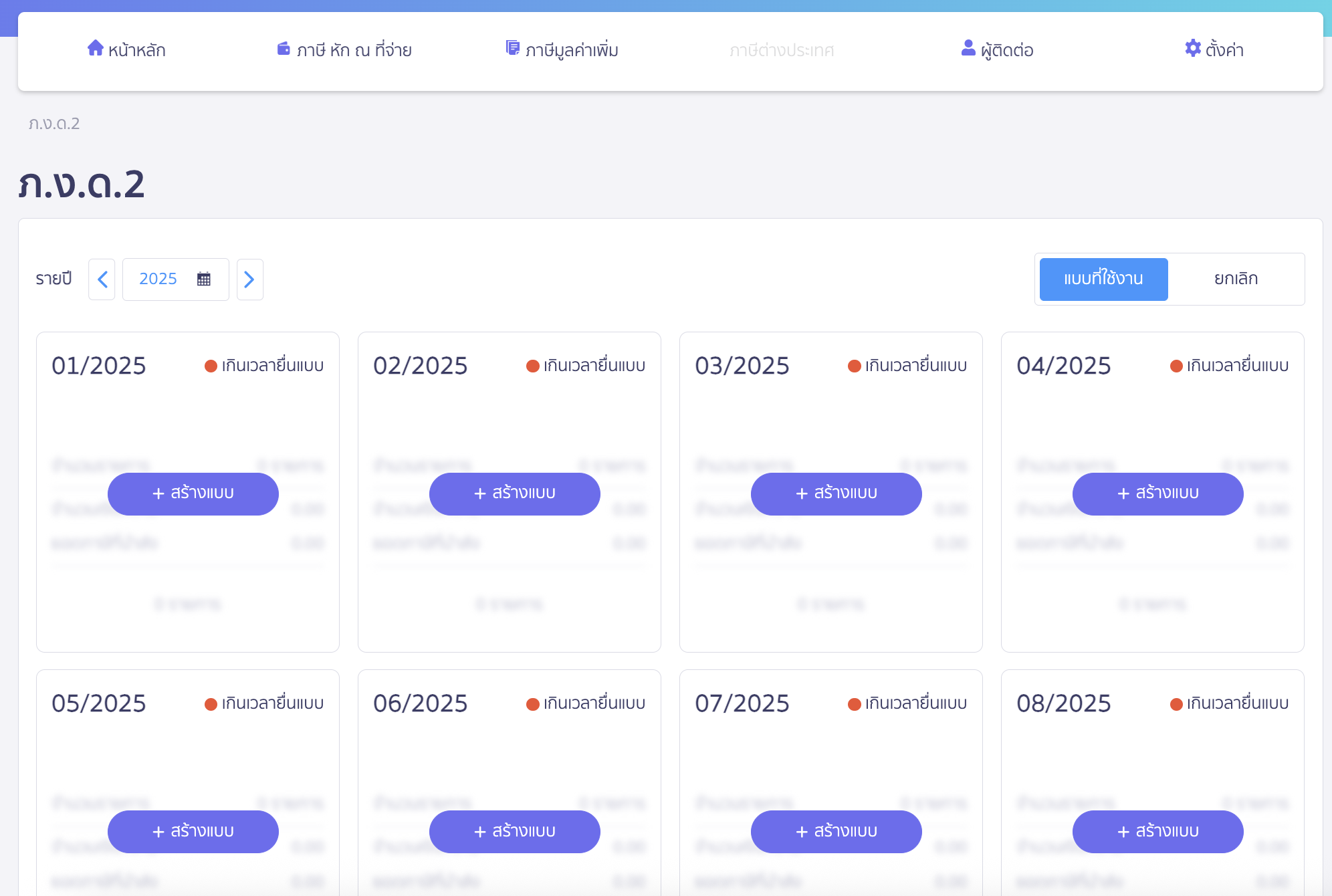
Task: Open the calendar icon in year field
Action: (x=204, y=279)
